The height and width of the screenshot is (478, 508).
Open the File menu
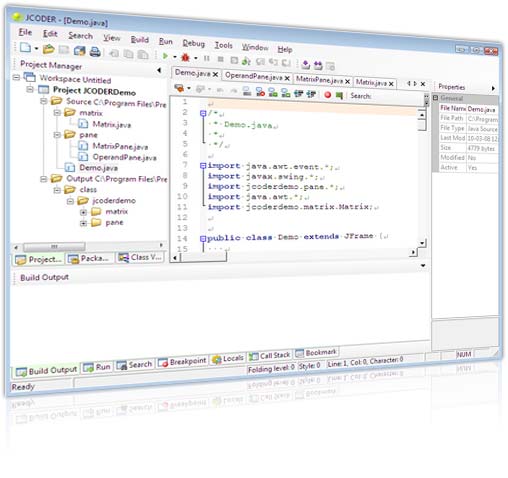coord(25,32)
